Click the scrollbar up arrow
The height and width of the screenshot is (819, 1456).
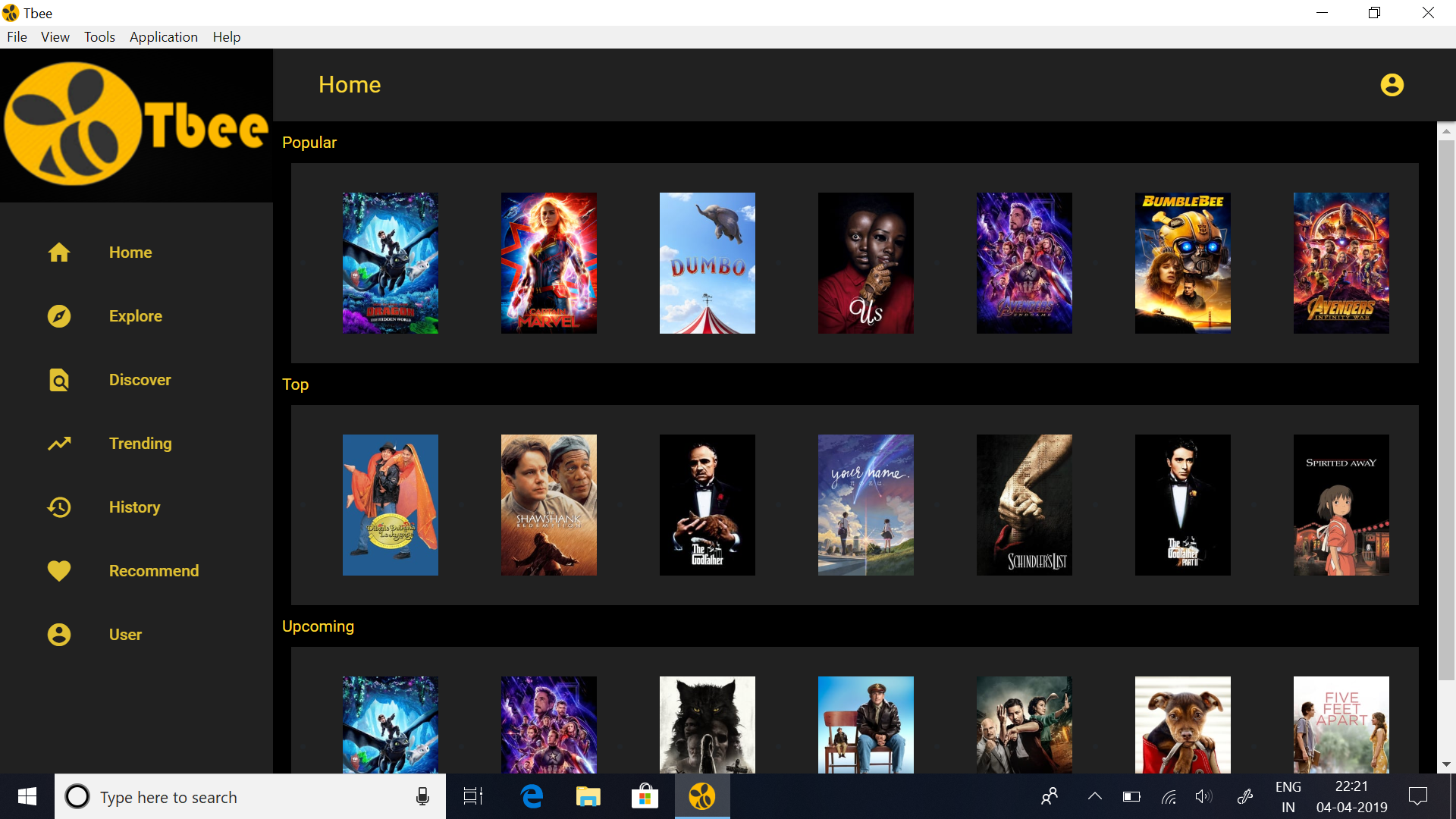click(x=1446, y=131)
